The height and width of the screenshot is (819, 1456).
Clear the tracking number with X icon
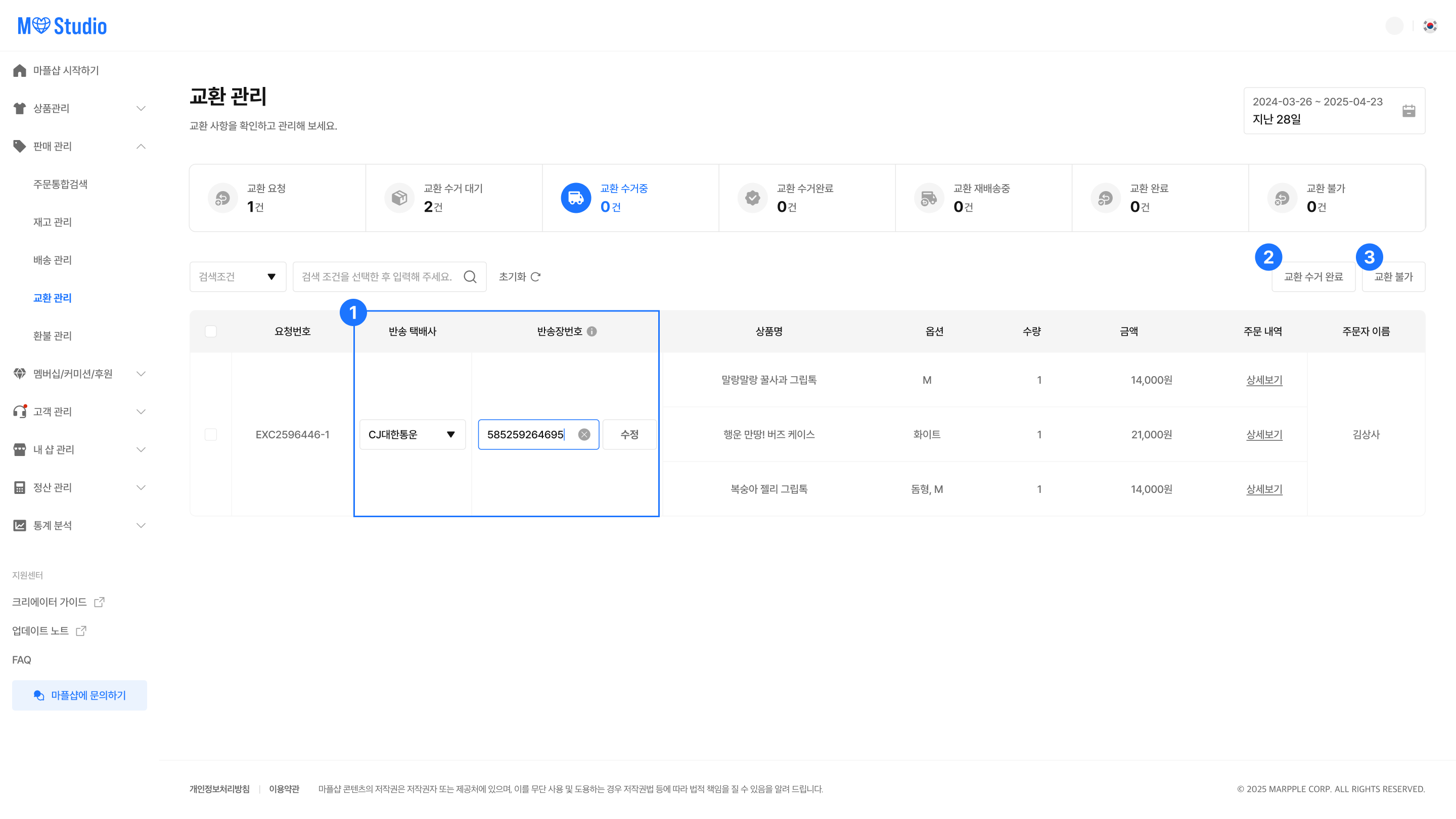(x=584, y=434)
